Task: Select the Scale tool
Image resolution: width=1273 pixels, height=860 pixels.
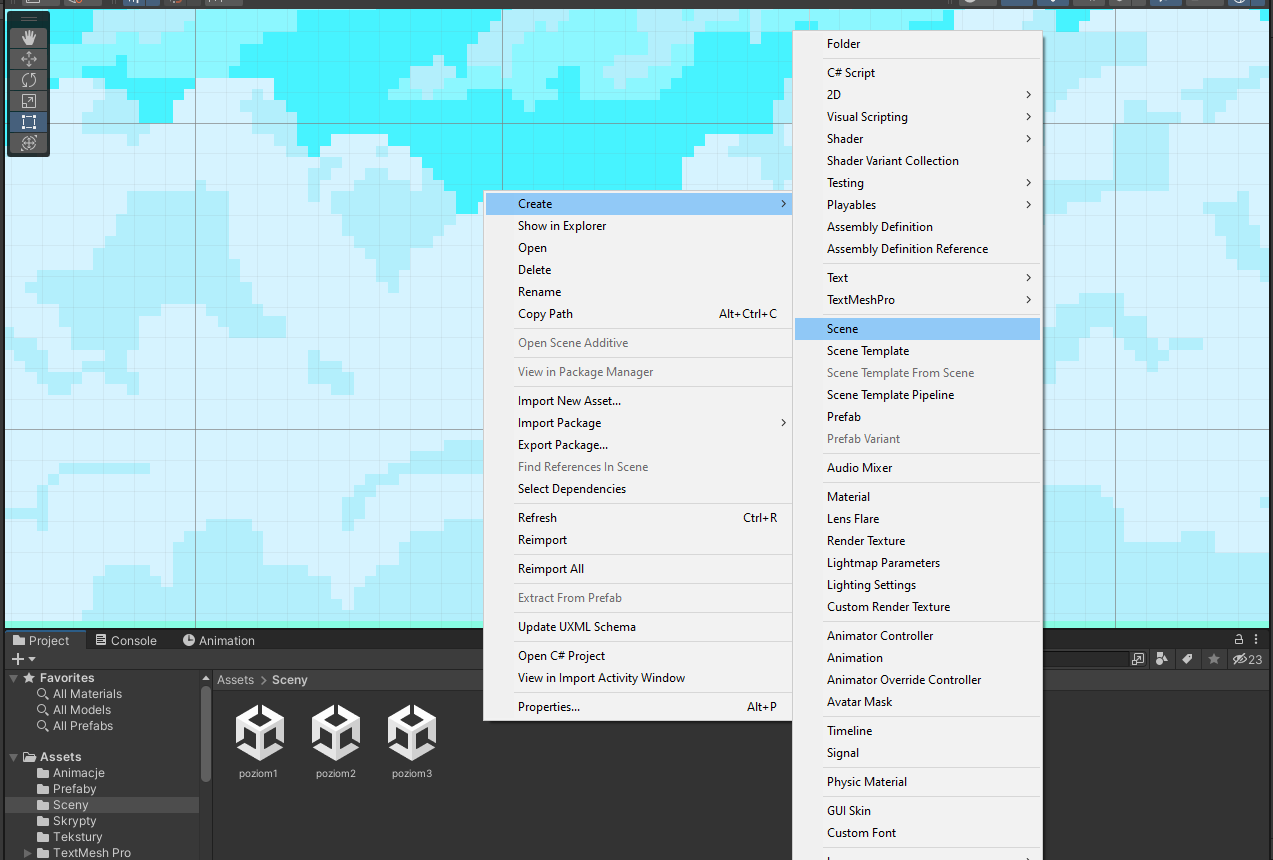Action: coord(29,101)
